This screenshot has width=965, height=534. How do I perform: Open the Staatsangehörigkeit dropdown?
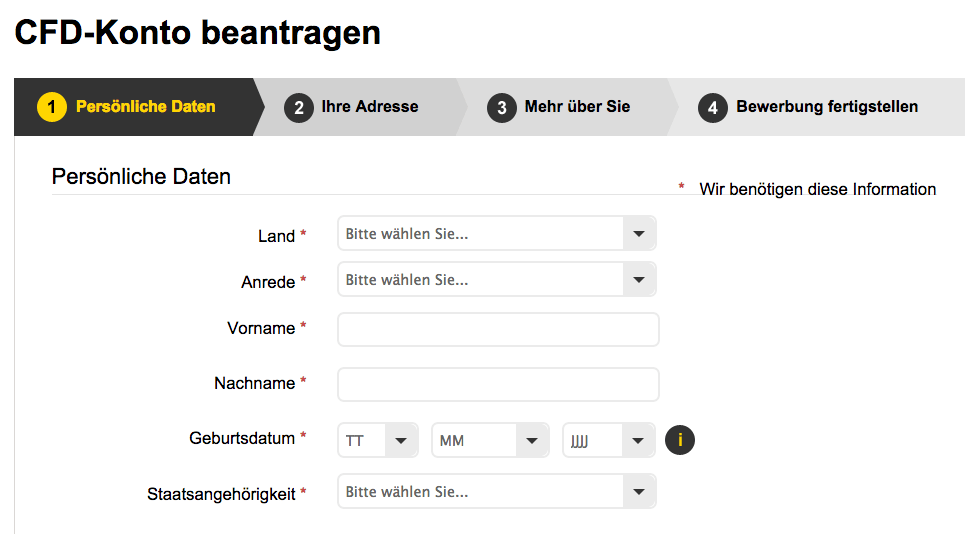(497, 492)
